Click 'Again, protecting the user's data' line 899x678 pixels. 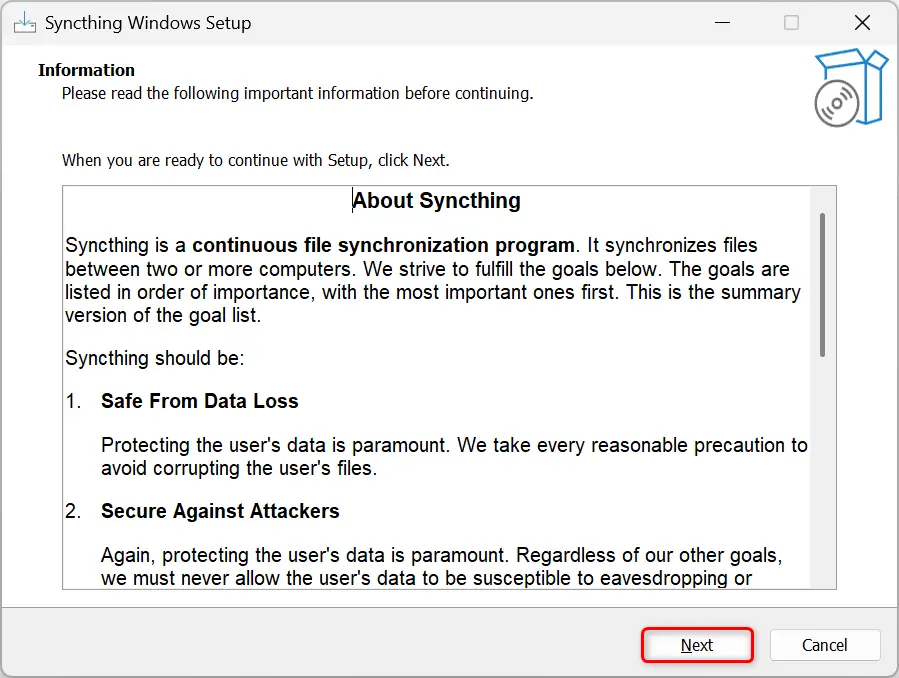[441, 555]
